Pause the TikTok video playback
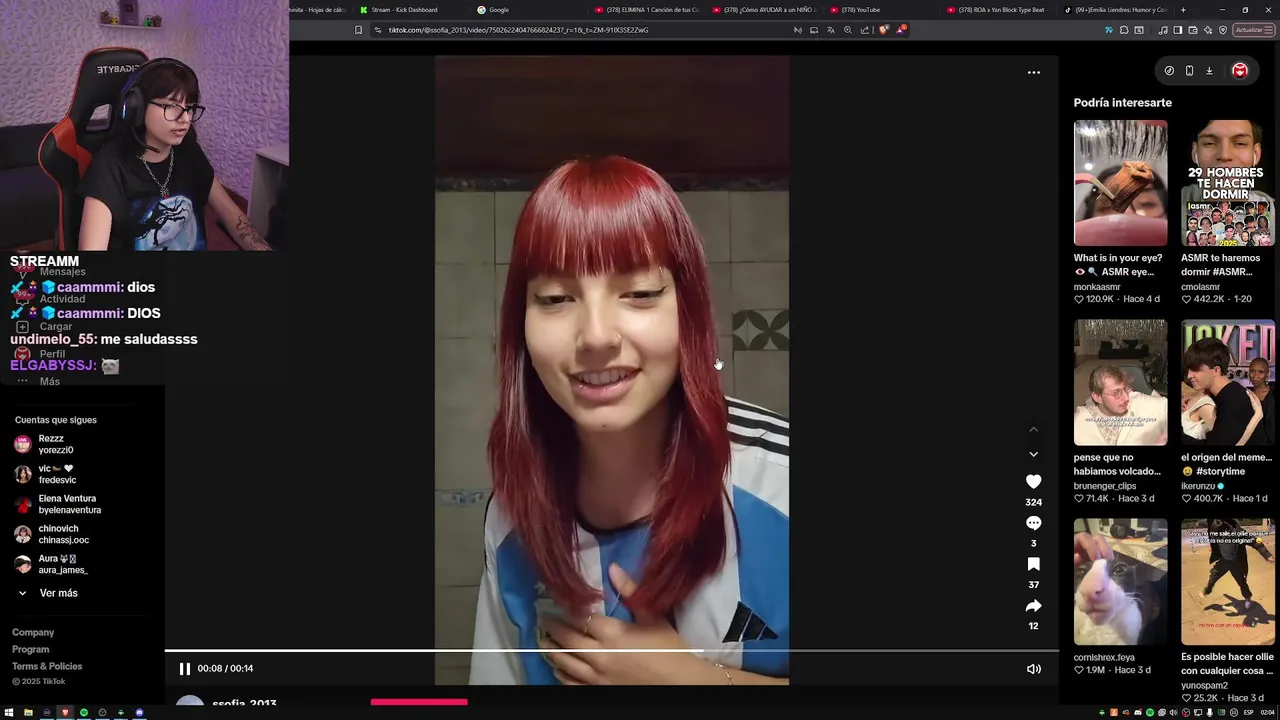 coord(184,668)
